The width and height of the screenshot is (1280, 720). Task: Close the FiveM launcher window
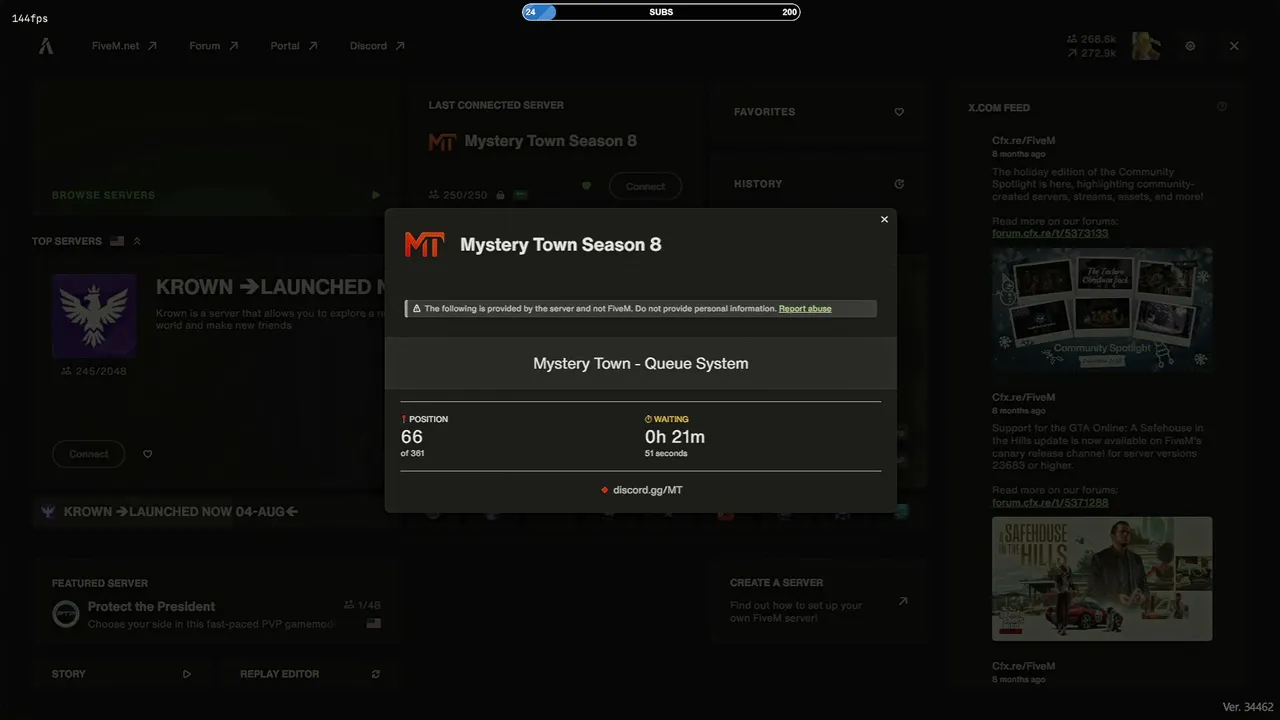click(x=1234, y=46)
